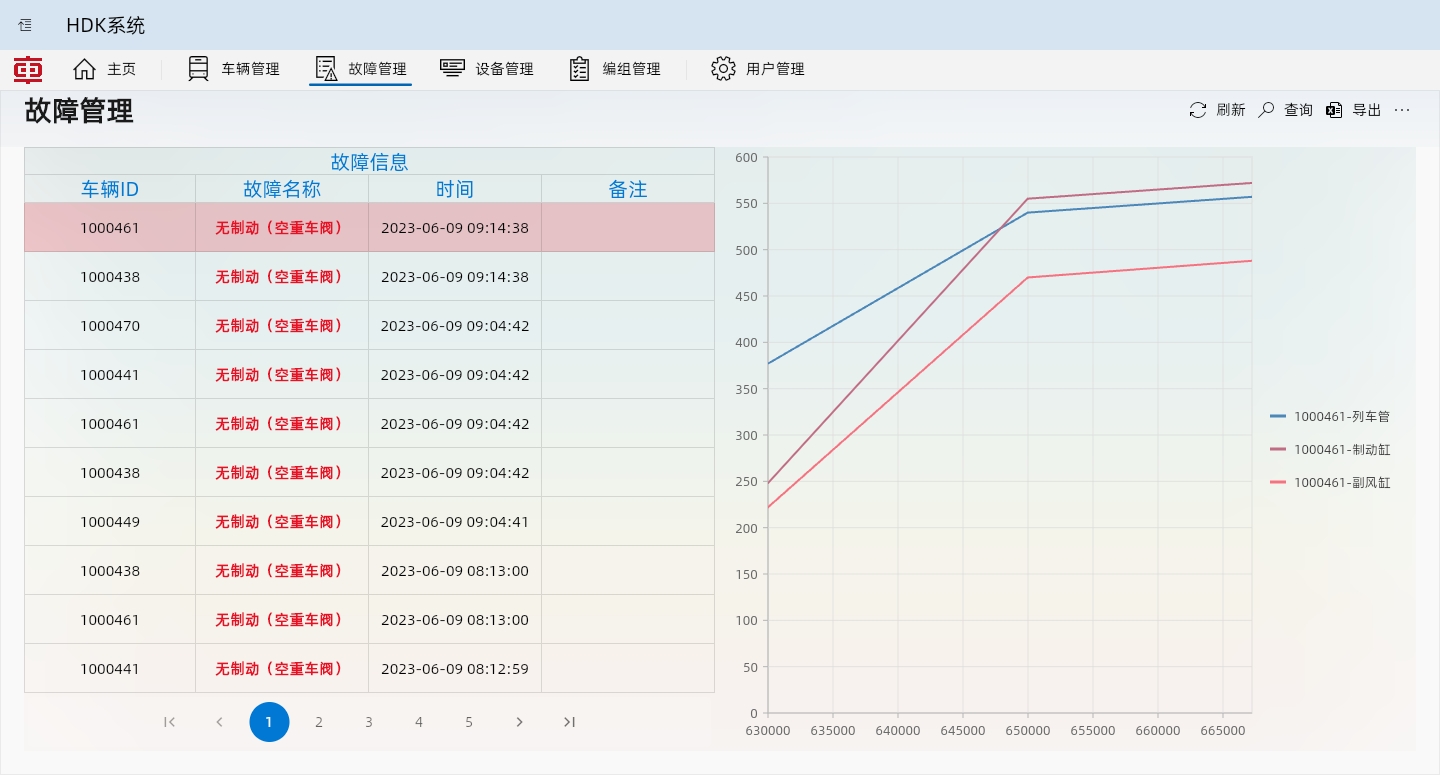Image resolution: width=1440 pixels, height=775 pixels.
Task: Click the device icon for 设备管理
Action: click(x=452, y=68)
